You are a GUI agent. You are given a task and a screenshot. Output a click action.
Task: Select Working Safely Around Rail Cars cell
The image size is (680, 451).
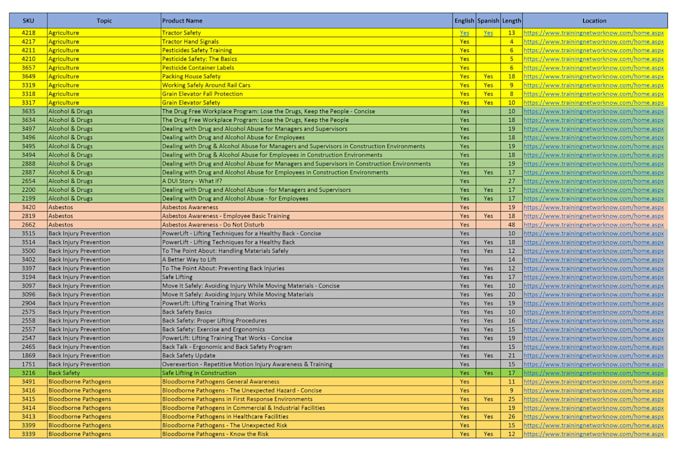pos(307,85)
